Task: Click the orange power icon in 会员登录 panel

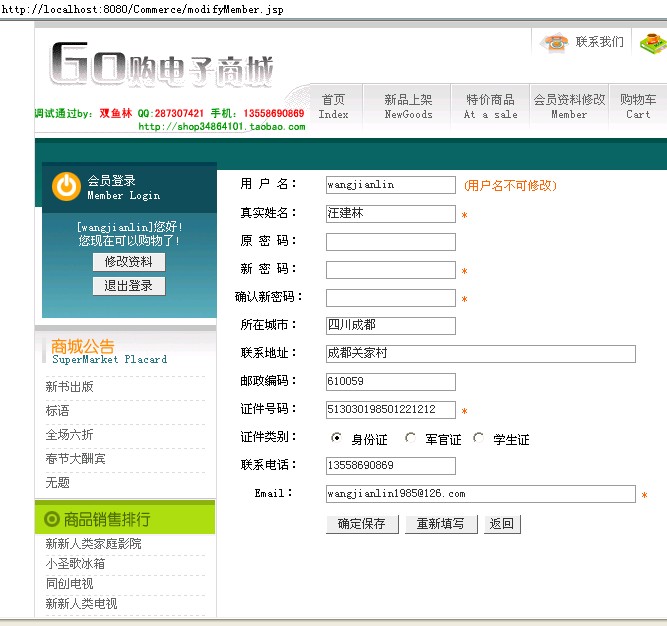Action: click(x=66, y=186)
